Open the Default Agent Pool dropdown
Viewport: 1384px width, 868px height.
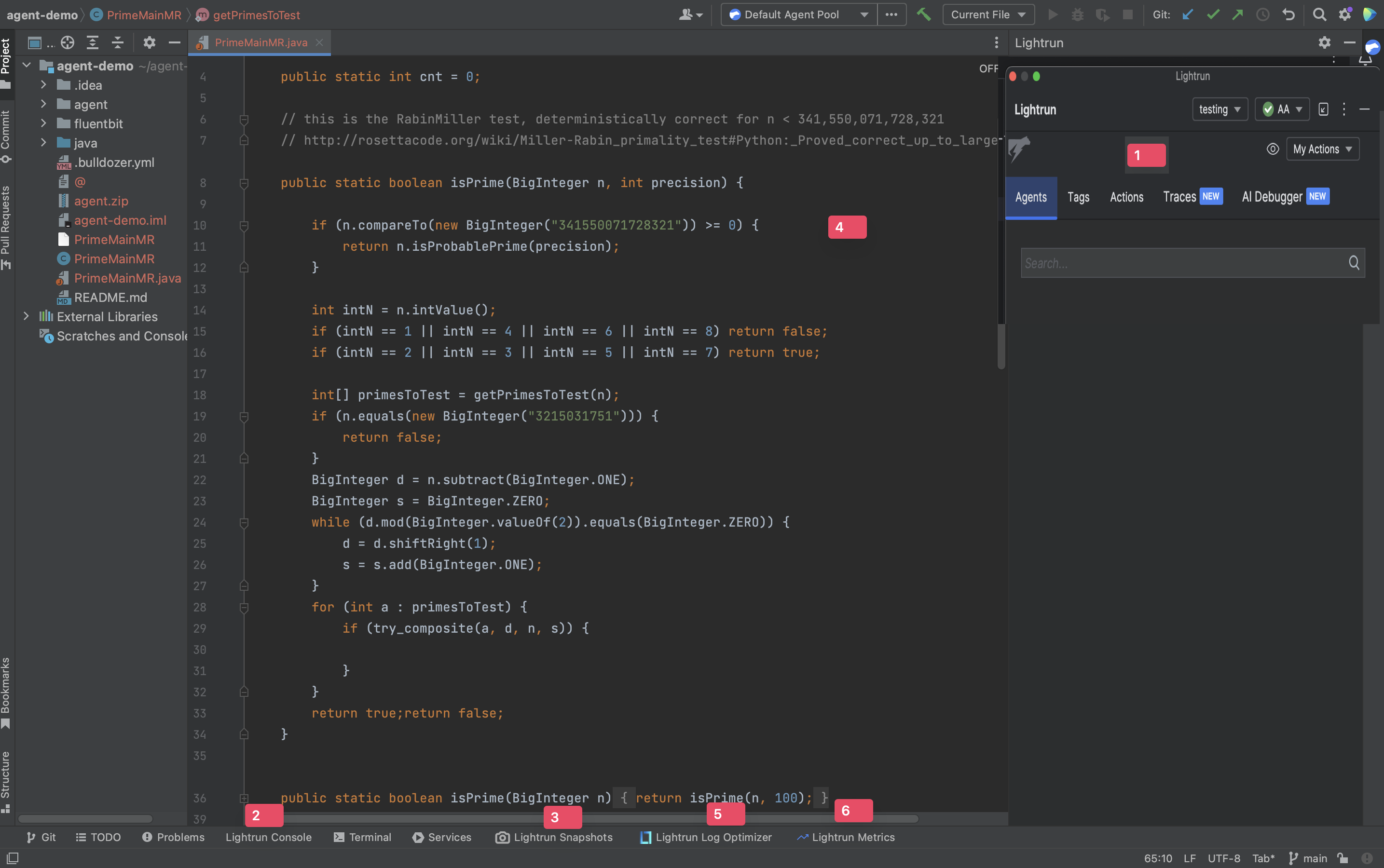798,14
